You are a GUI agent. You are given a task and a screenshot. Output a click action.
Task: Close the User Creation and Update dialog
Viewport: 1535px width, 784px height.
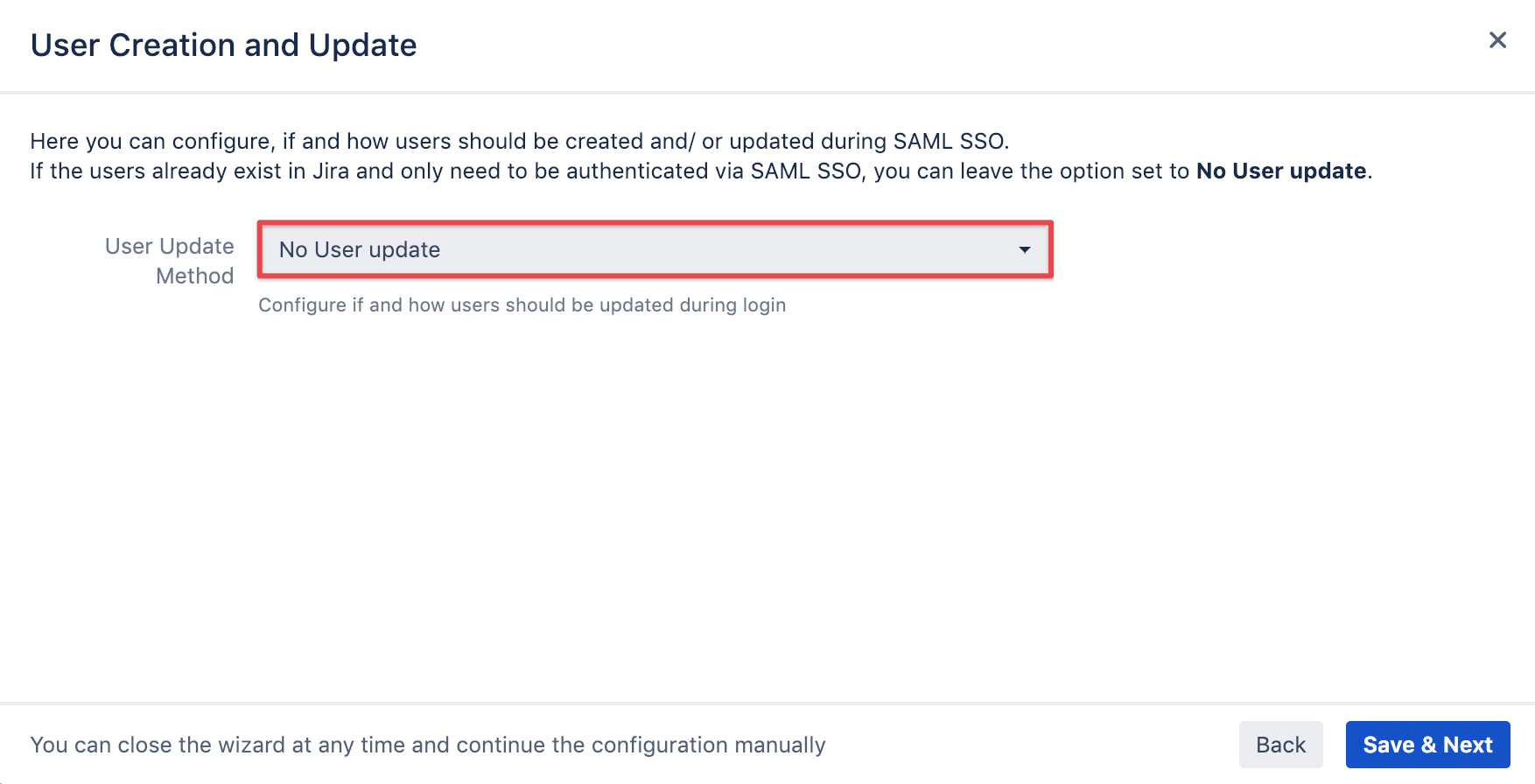[x=1497, y=40]
